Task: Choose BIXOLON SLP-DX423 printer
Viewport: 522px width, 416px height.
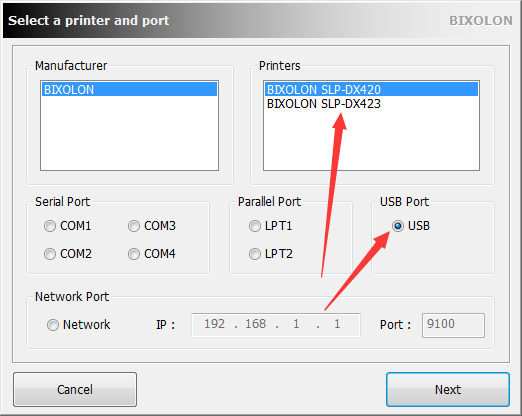Action: 371,104
